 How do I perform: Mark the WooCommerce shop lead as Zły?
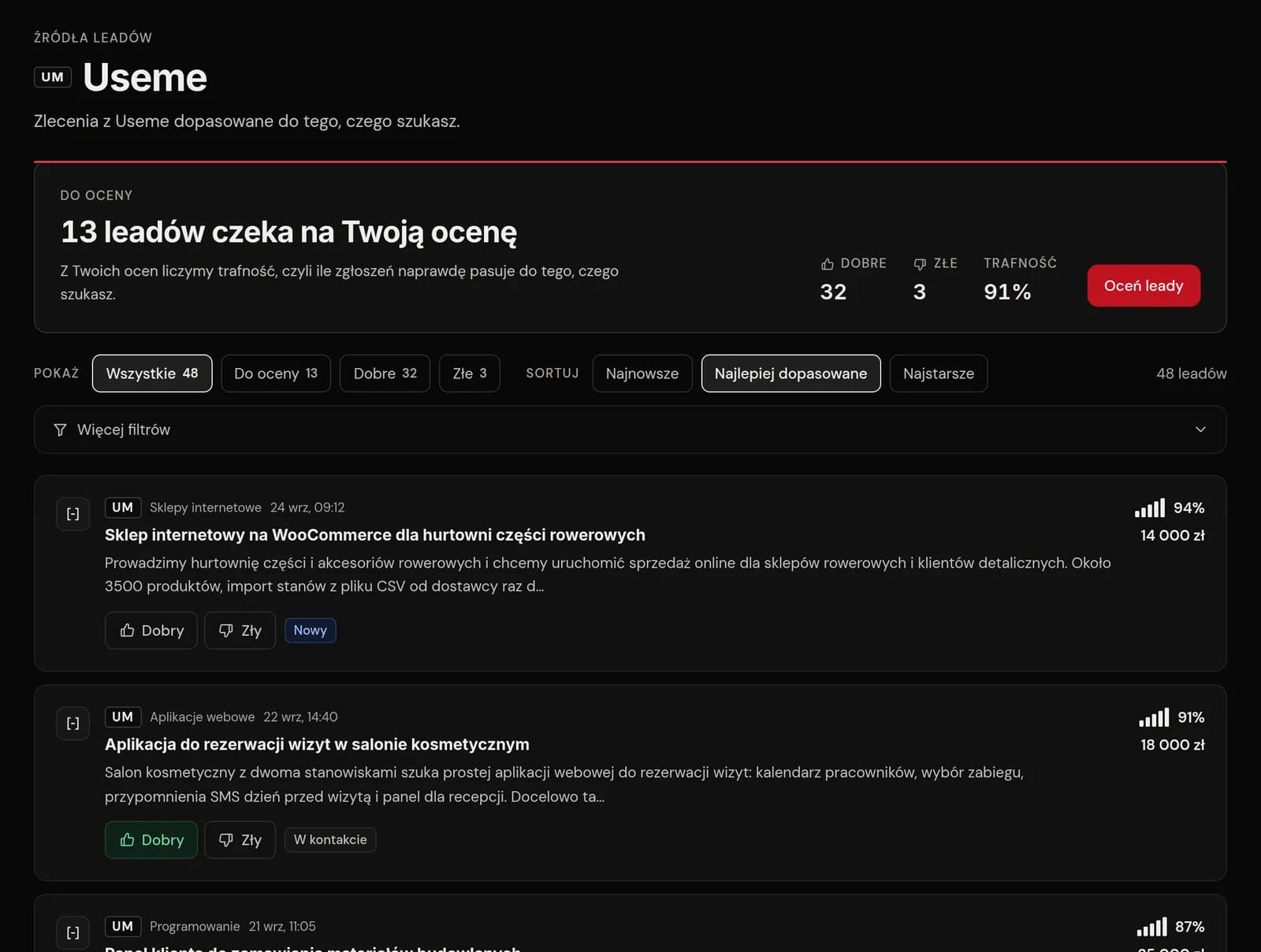point(240,630)
